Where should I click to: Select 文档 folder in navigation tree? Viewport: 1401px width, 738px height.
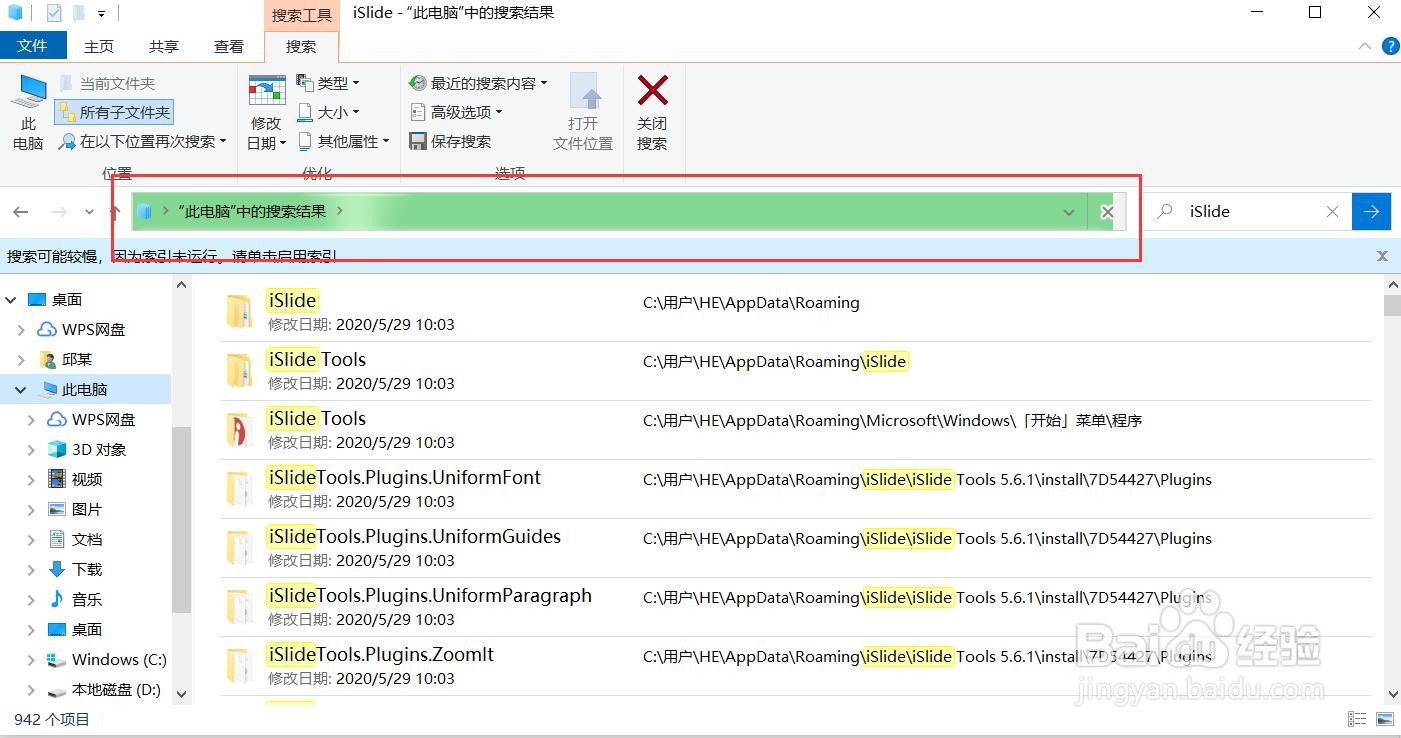(x=75, y=540)
